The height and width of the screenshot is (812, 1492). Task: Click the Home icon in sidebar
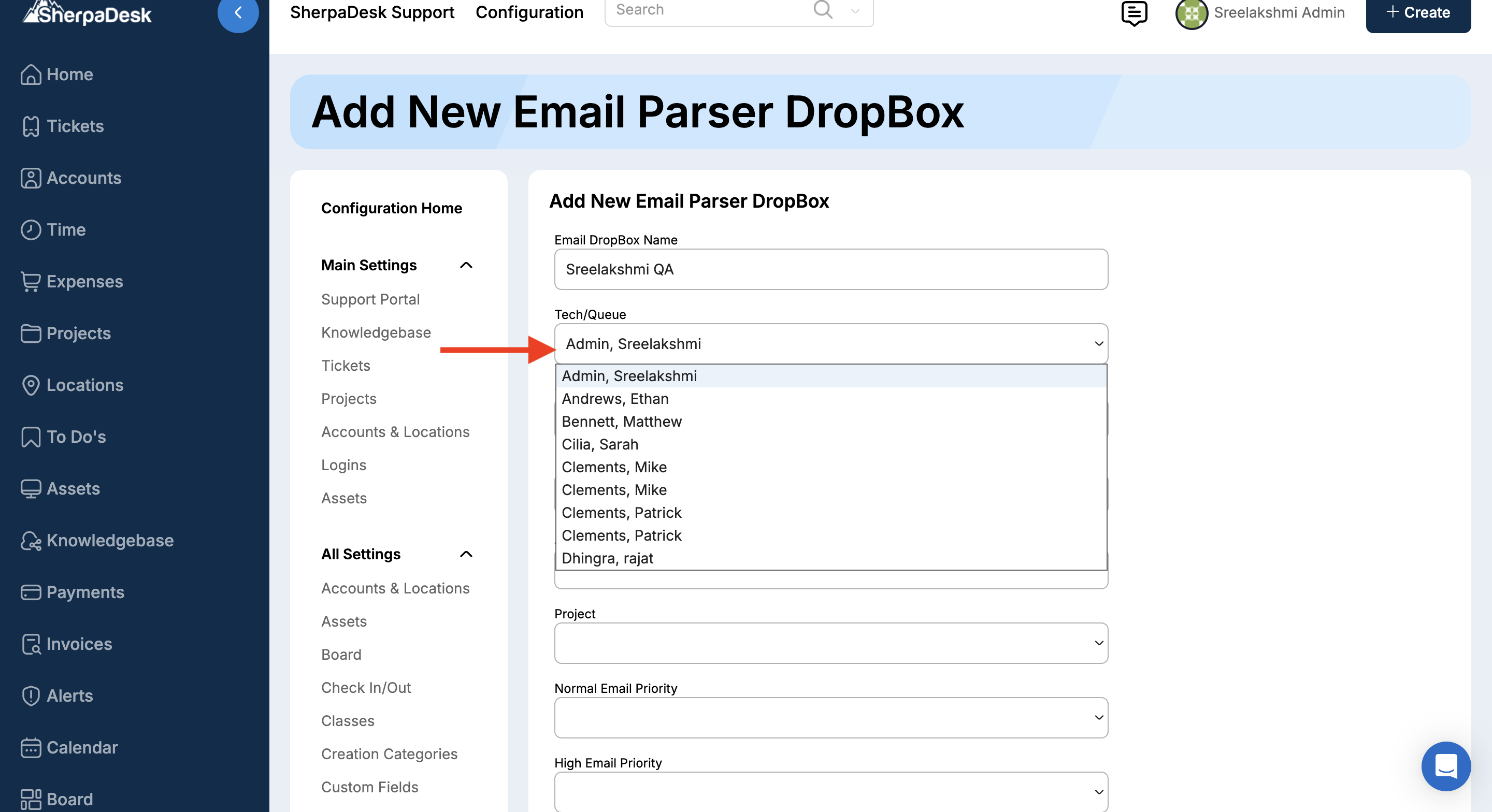tap(30, 75)
